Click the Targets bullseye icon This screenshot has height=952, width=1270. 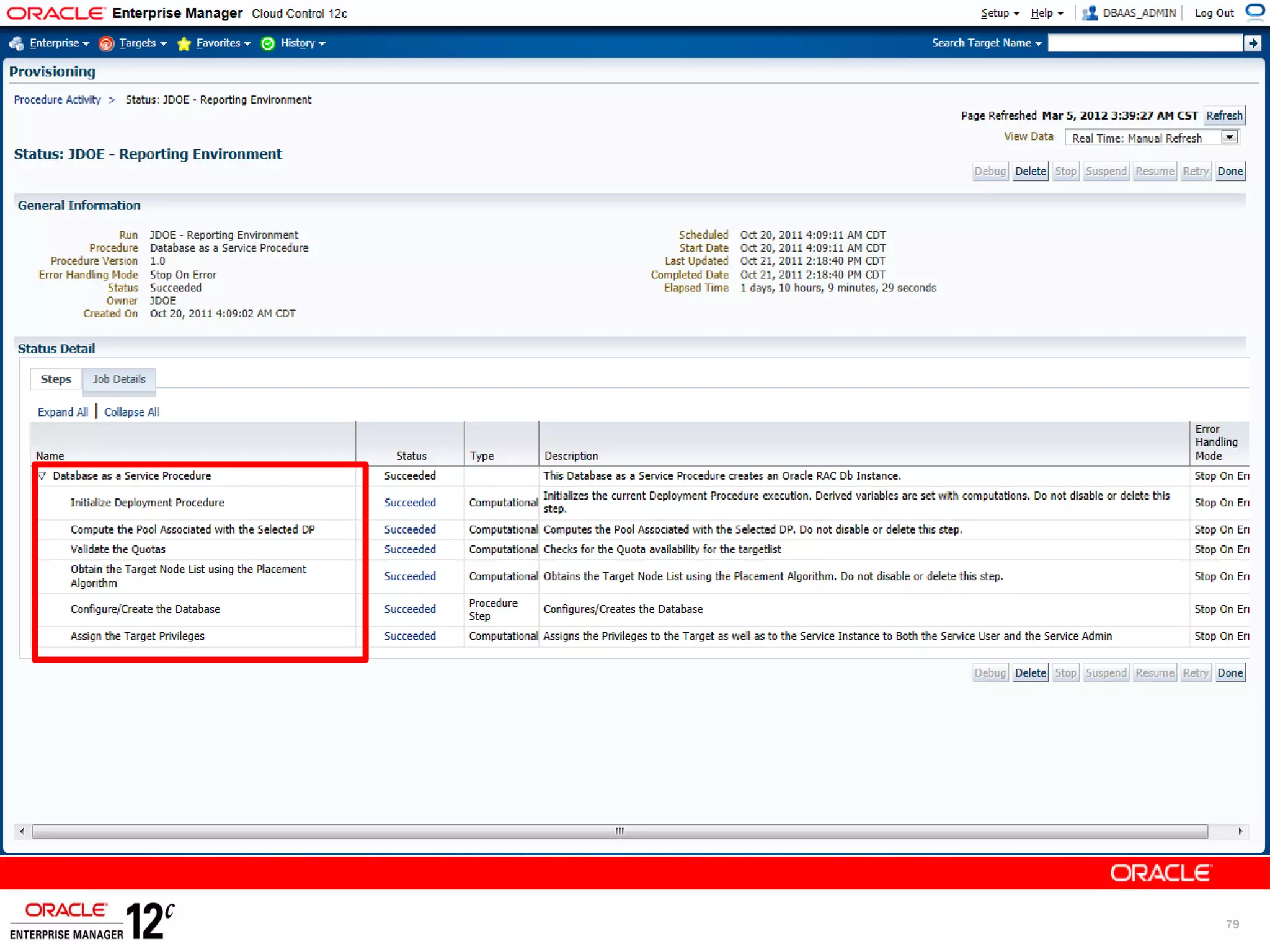pyautogui.click(x=107, y=43)
